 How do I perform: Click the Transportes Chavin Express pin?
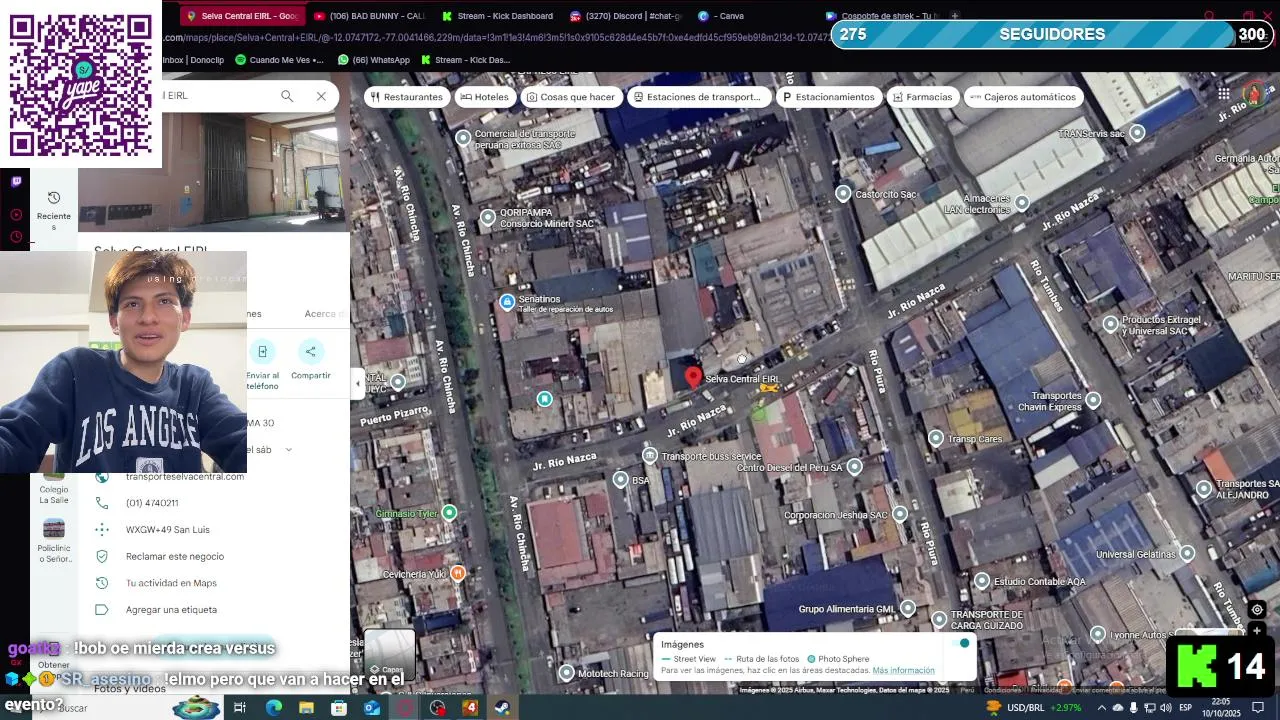(x=1093, y=400)
